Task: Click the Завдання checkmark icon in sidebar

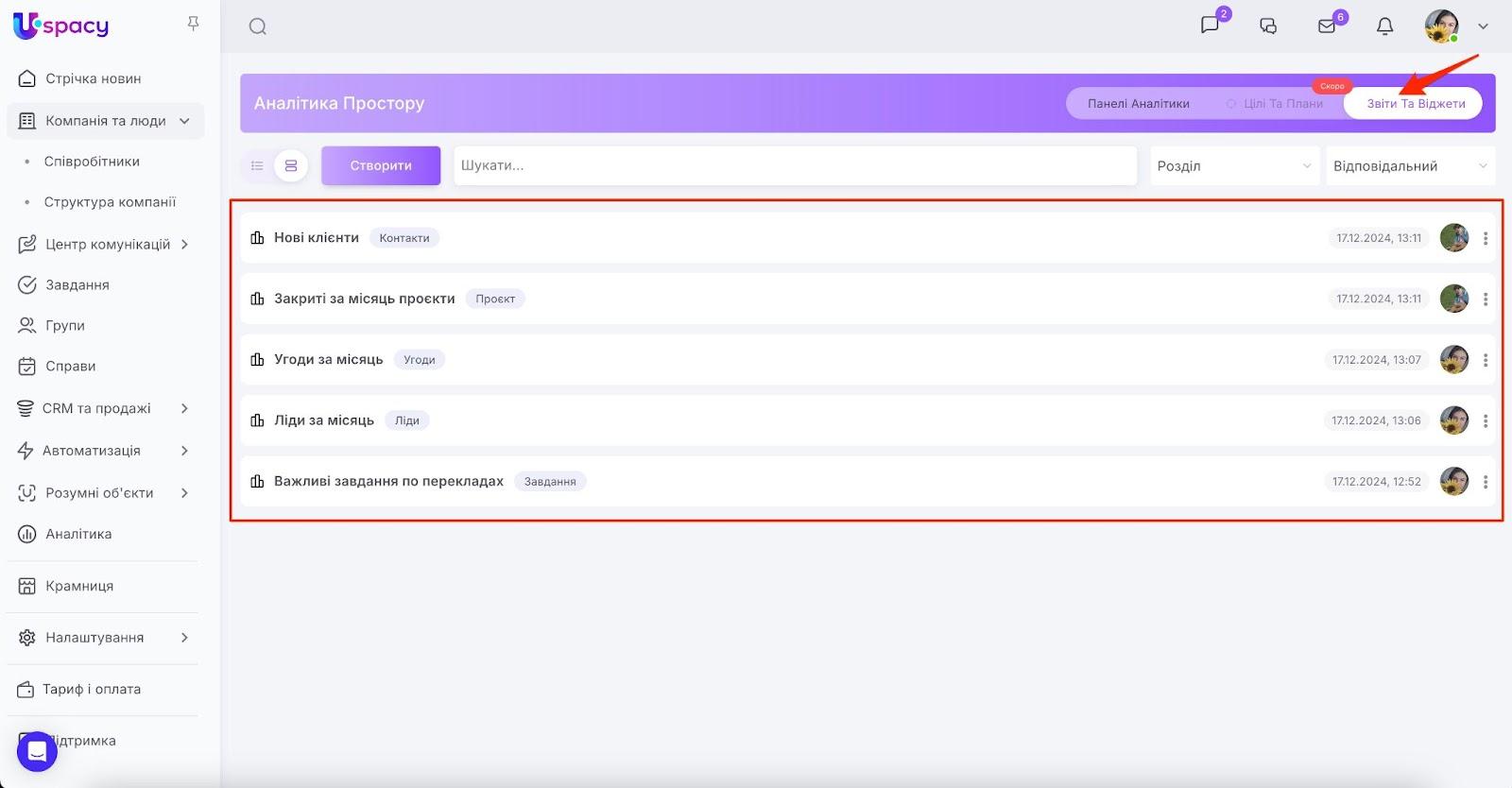Action: click(x=27, y=284)
